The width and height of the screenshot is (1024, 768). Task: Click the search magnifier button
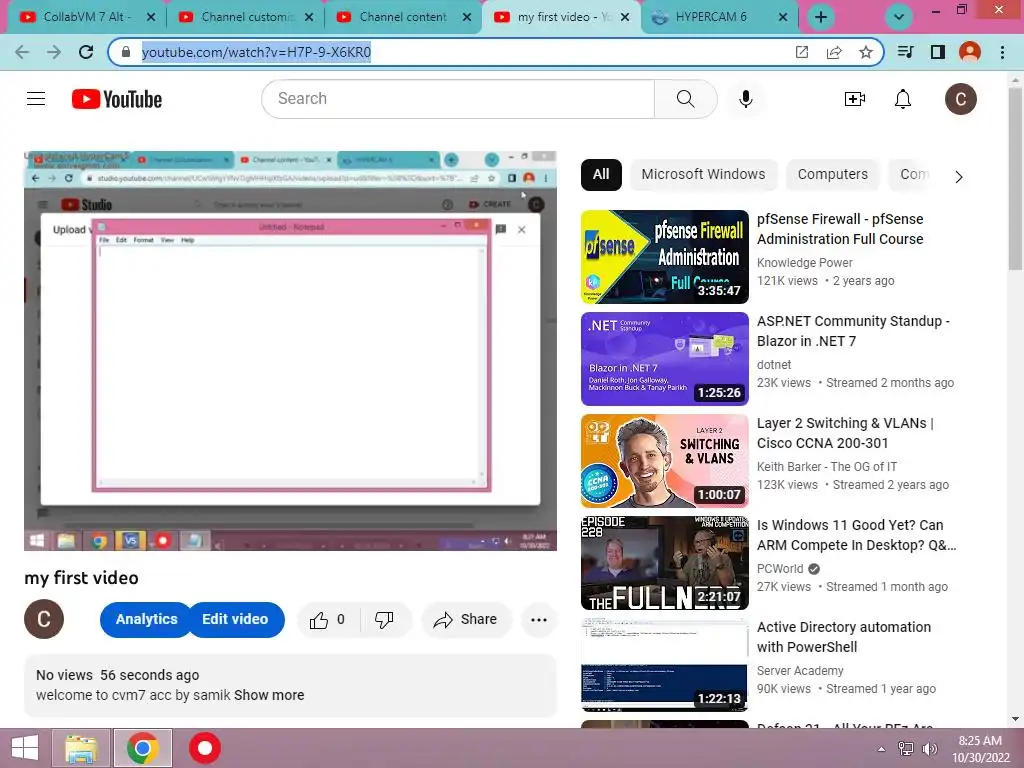[x=686, y=99]
